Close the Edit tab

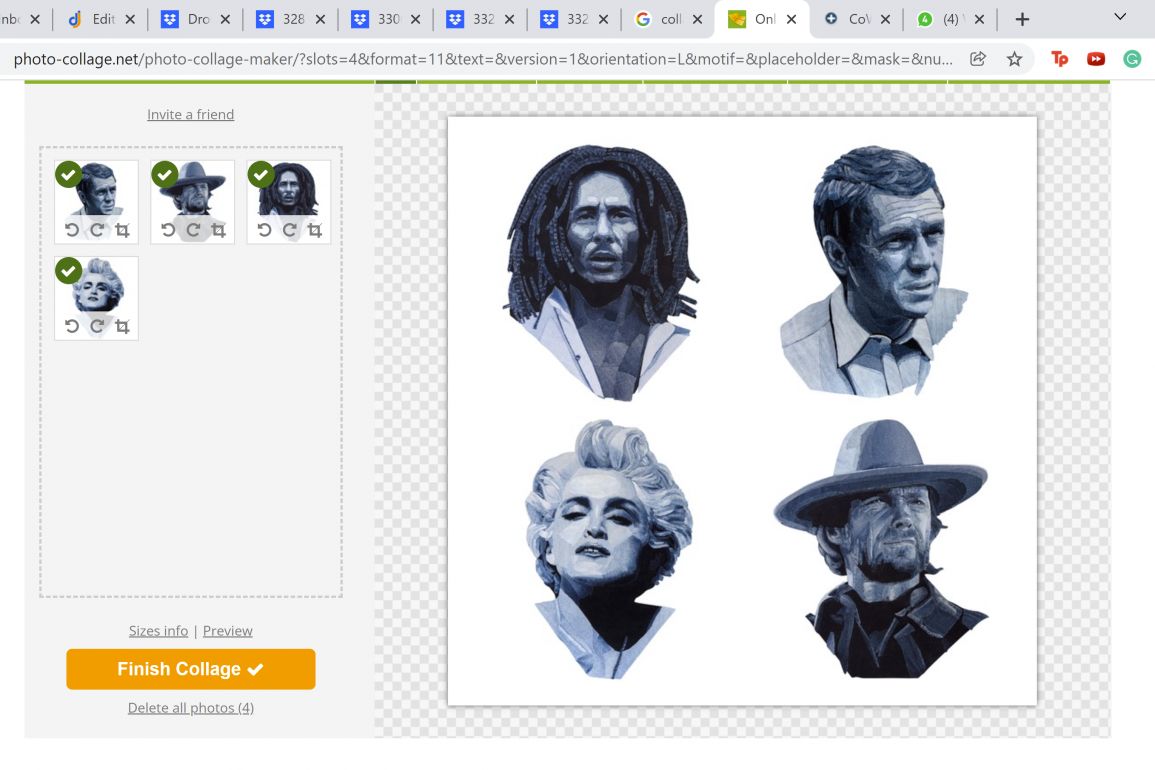click(x=130, y=19)
